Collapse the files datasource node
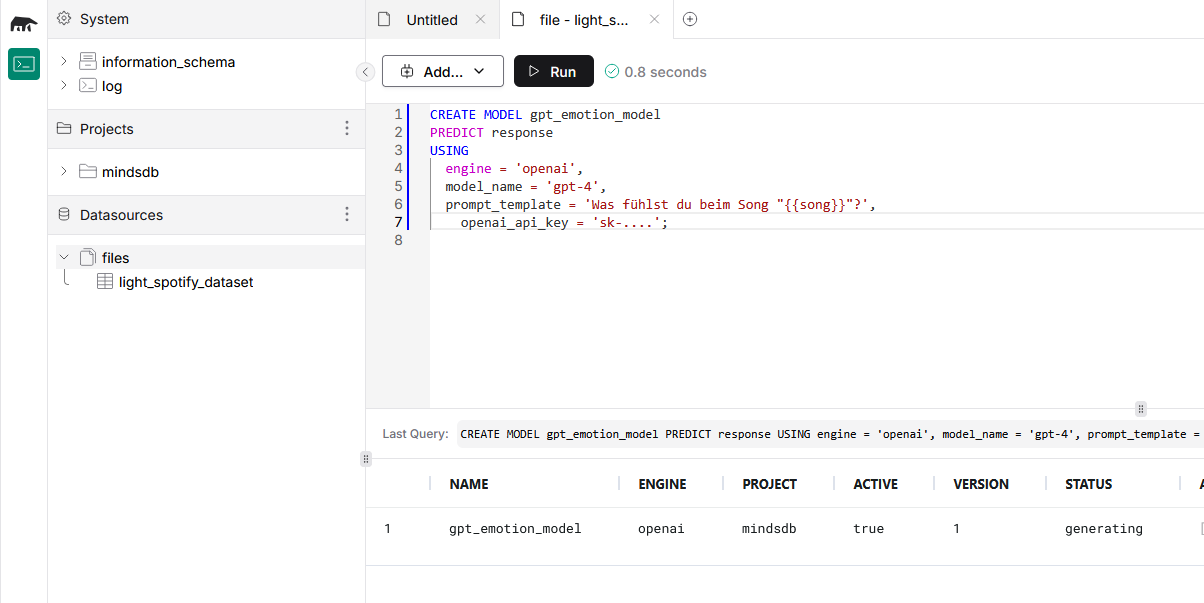 [64, 257]
